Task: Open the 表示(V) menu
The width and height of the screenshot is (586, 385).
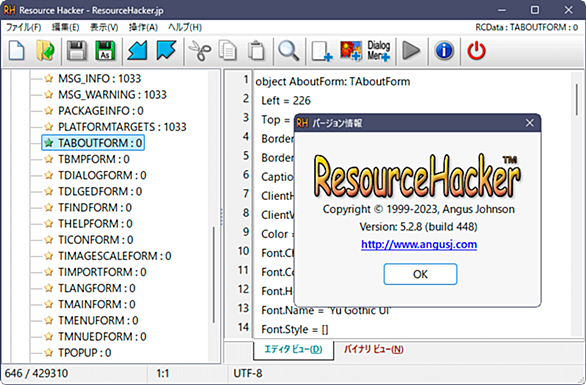Action: (104, 27)
